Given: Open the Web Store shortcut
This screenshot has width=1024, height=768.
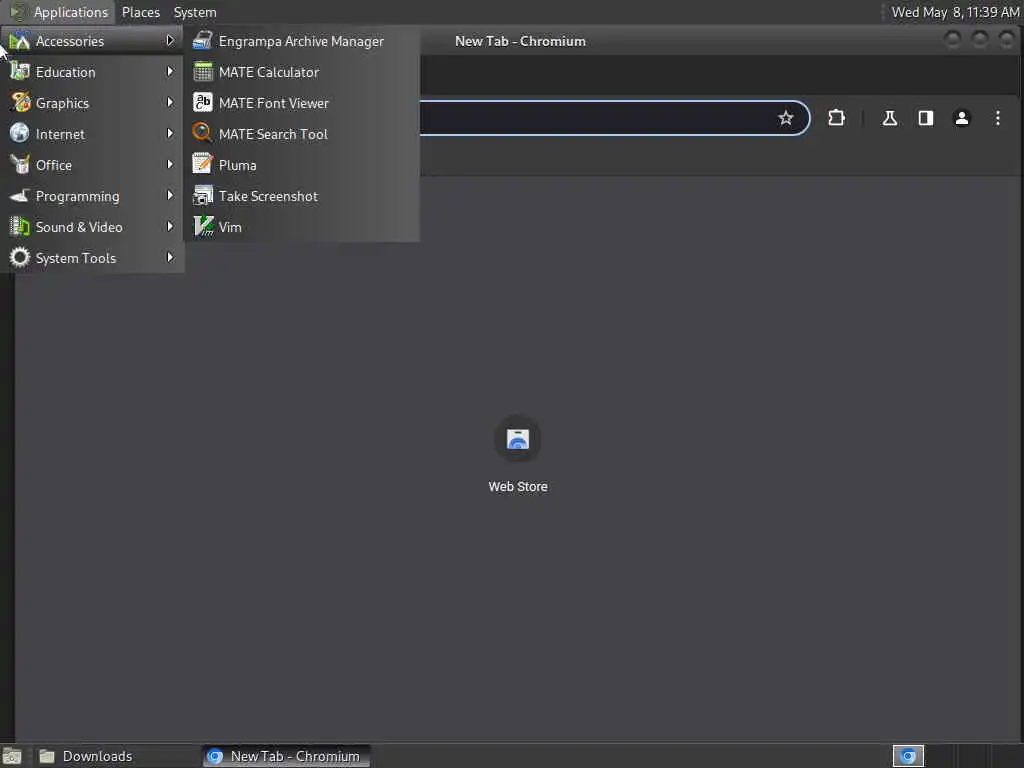Looking at the screenshot, I should click(518, 455).
